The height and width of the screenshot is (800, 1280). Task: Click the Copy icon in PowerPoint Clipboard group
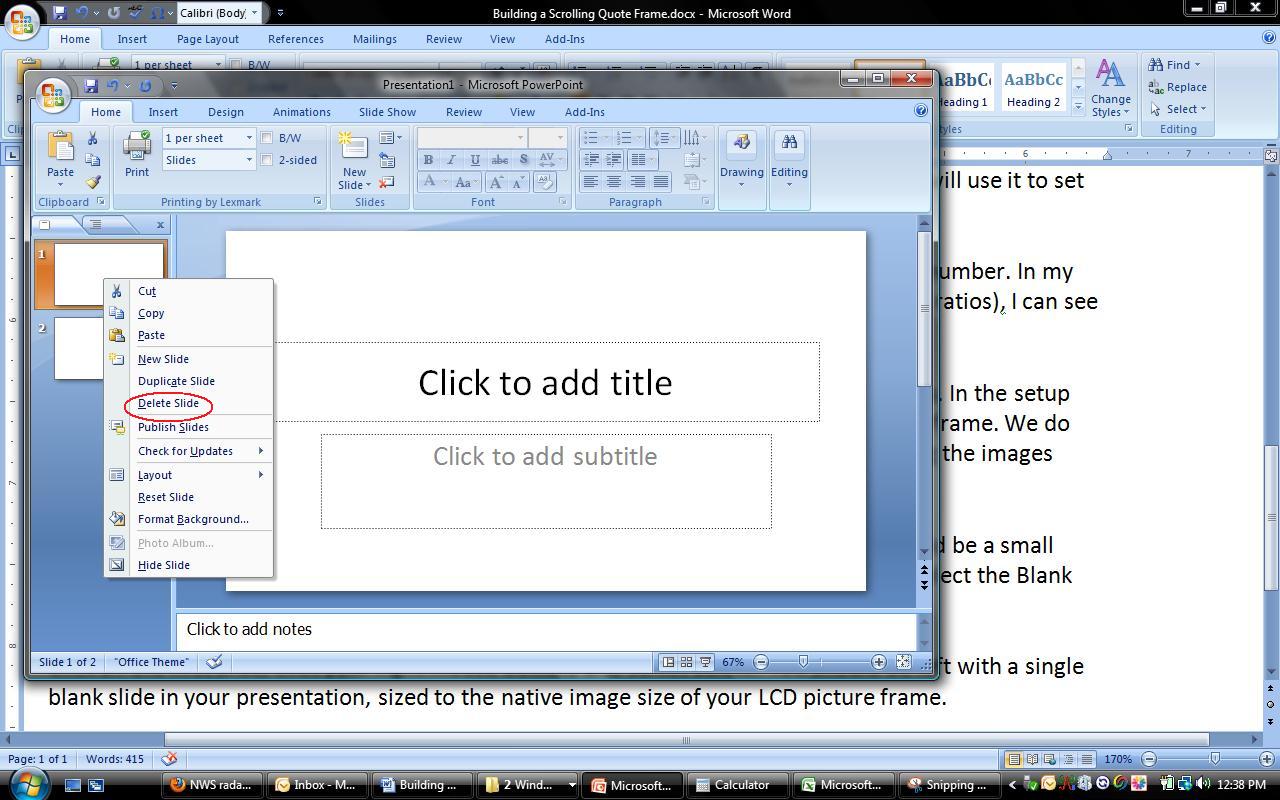tap(92, 160)
